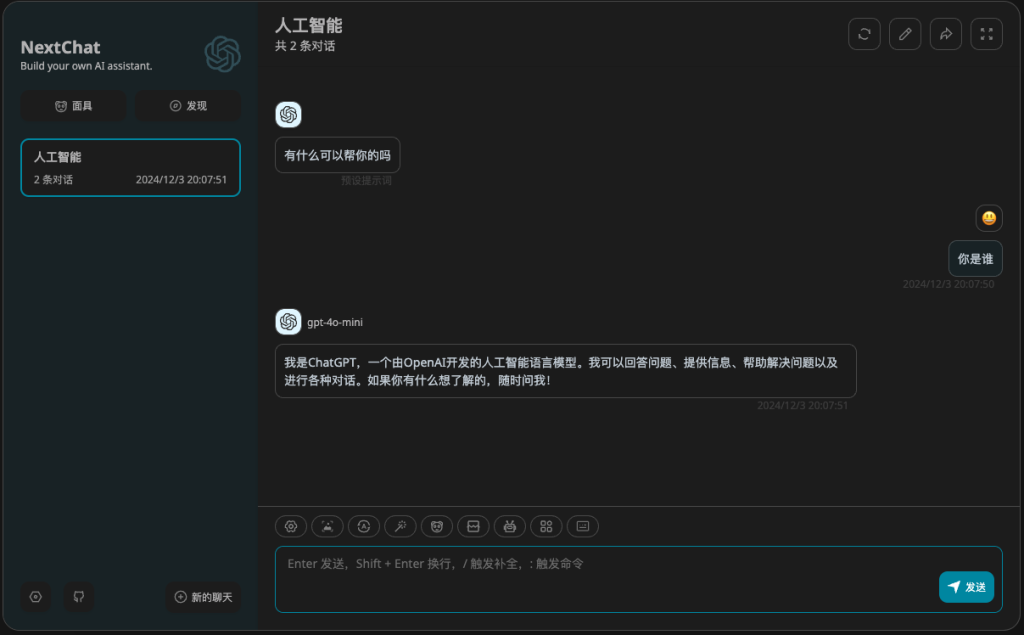This screenshot has width=1024, height=635.
Task: Click the upload image icon
Action: click(x=328, y=527)
